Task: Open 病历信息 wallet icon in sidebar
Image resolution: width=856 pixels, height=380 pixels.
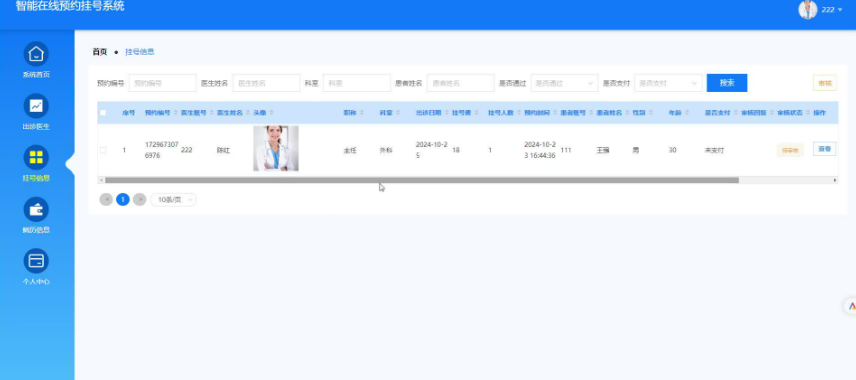Action: [36, 210]
